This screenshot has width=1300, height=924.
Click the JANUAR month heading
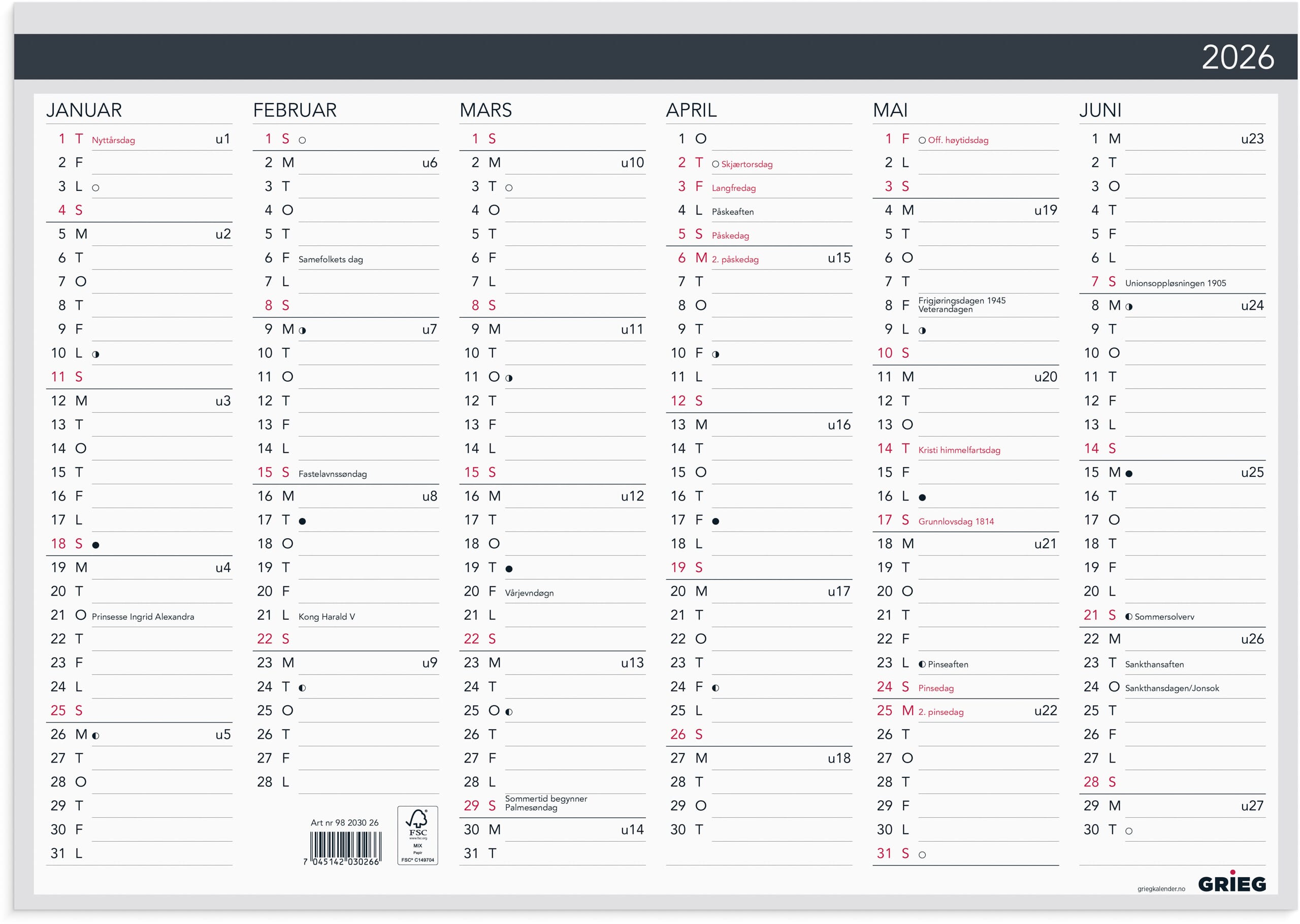pos(84,110)
